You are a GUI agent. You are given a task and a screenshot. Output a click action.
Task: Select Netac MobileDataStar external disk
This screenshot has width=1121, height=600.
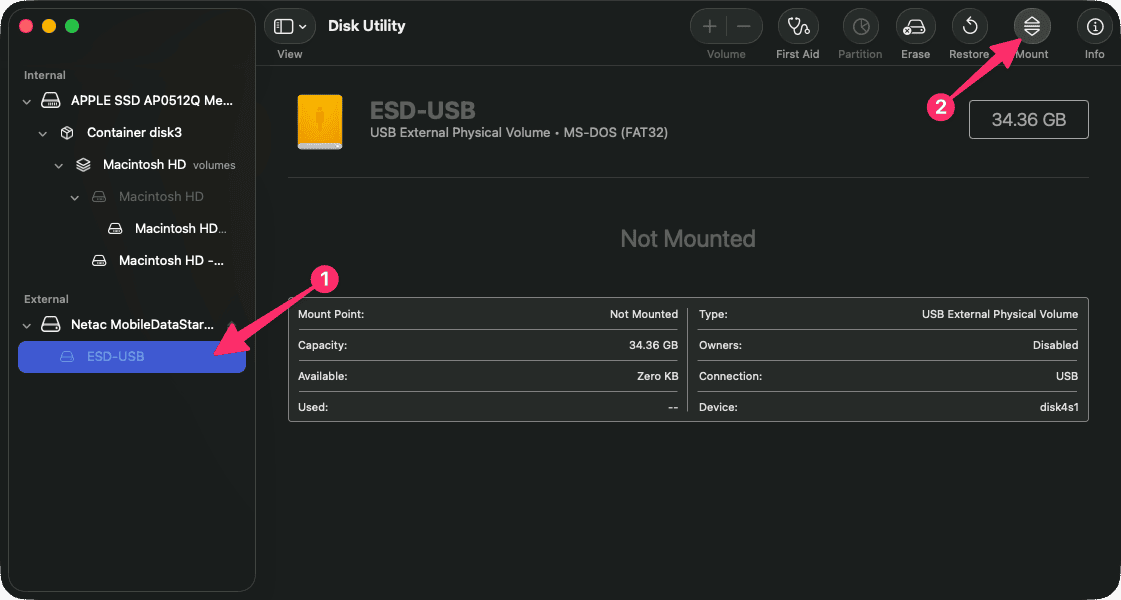click(x=132, y=325)
